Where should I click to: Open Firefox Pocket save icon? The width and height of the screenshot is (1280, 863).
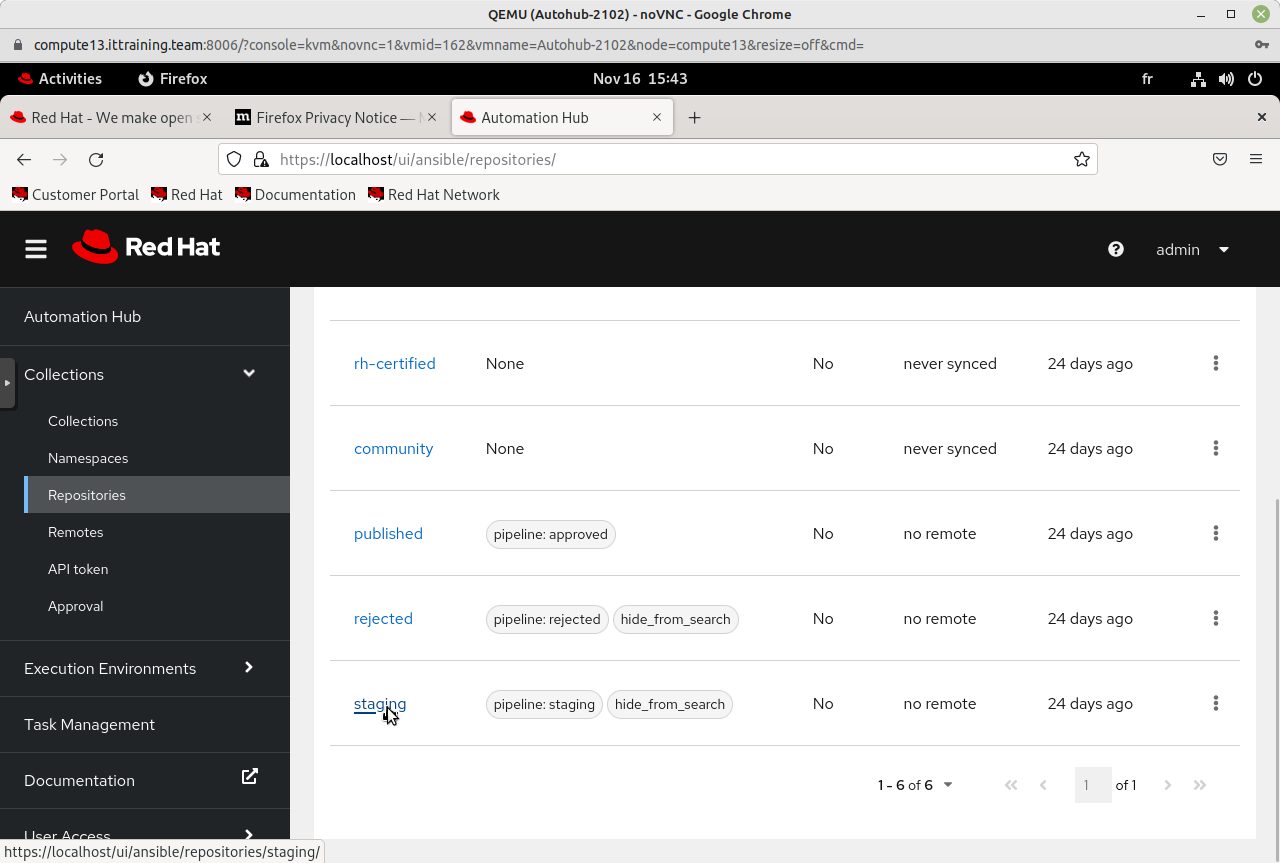click(1220, 159)
